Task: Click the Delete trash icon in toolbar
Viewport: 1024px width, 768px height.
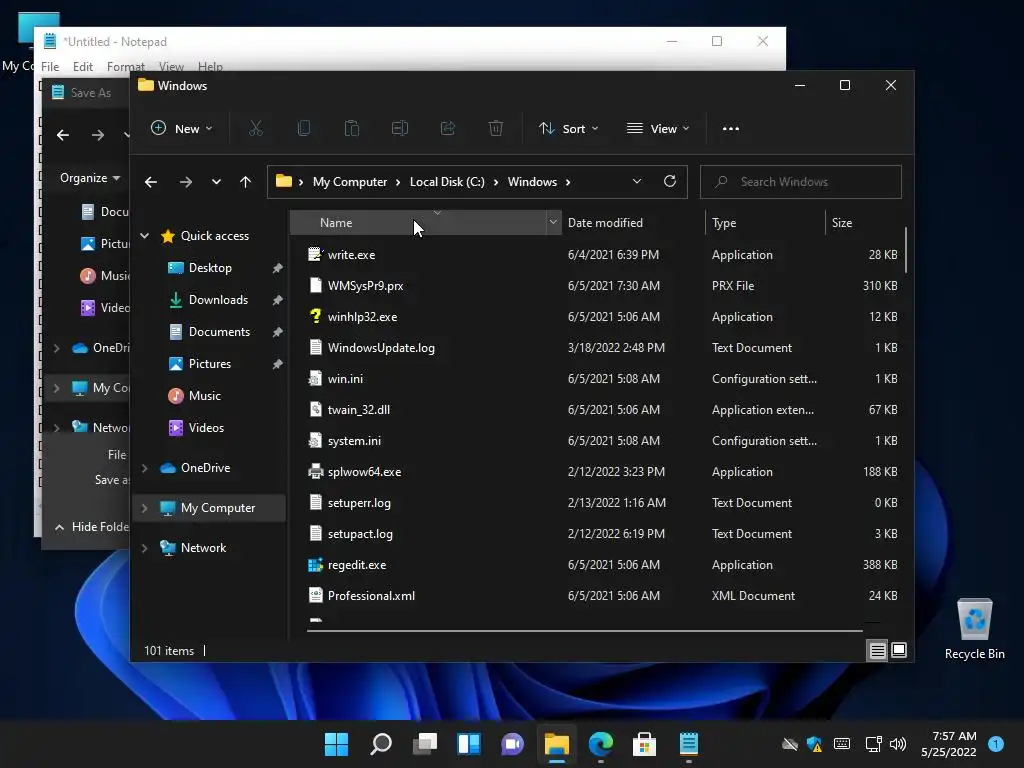Action: point(496,129)
